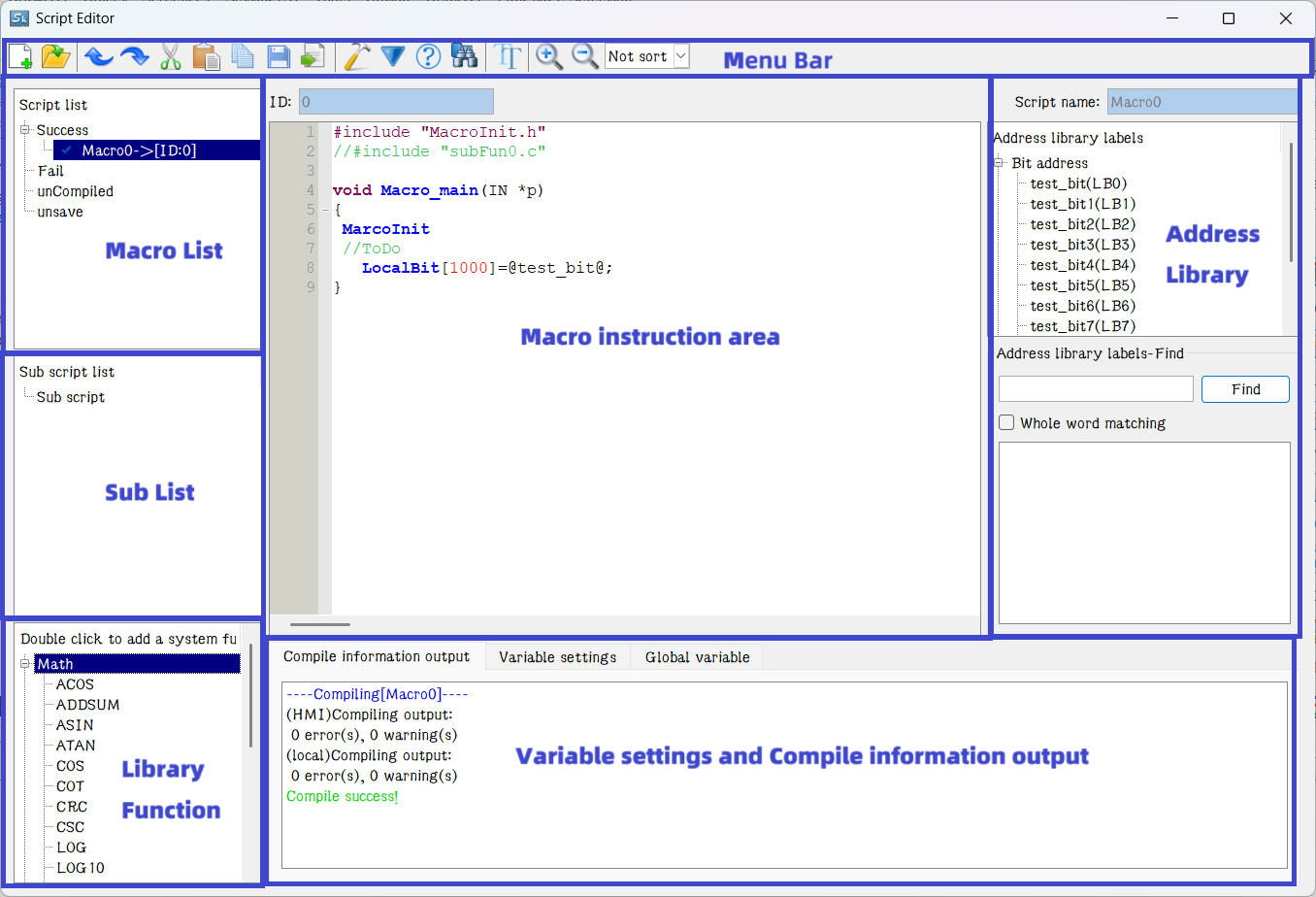Screen dimensions: 1316x897
Task: Collapse the Bit address tree node
Action: coord(999,163)
